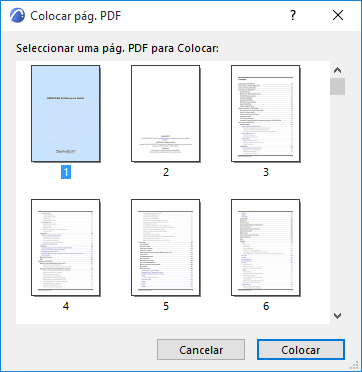Click the page number label 3
This screenshot has width=362, height=372.
[266, 172]
